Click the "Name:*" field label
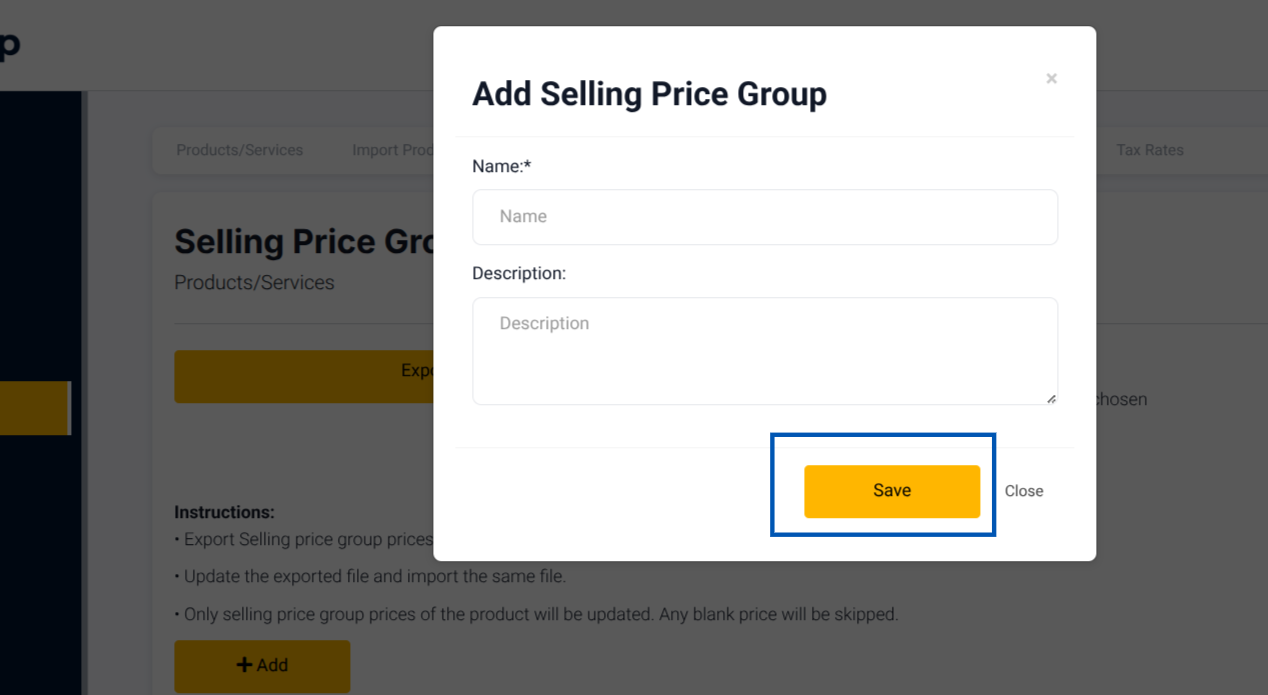The image size is (1268, 695). pyautogui.click(x=501, y=166)
